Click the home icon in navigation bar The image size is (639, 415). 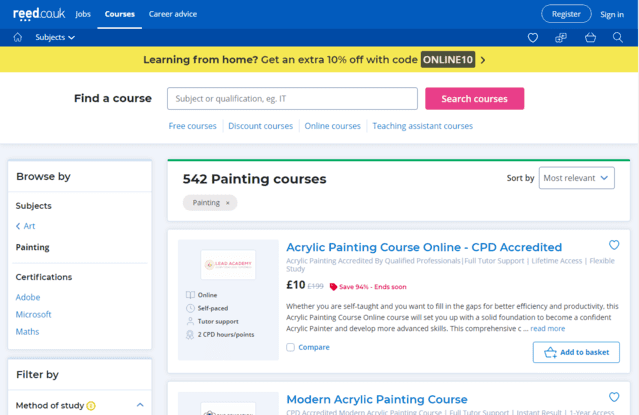pyautogui.click(x=18, y=37)
